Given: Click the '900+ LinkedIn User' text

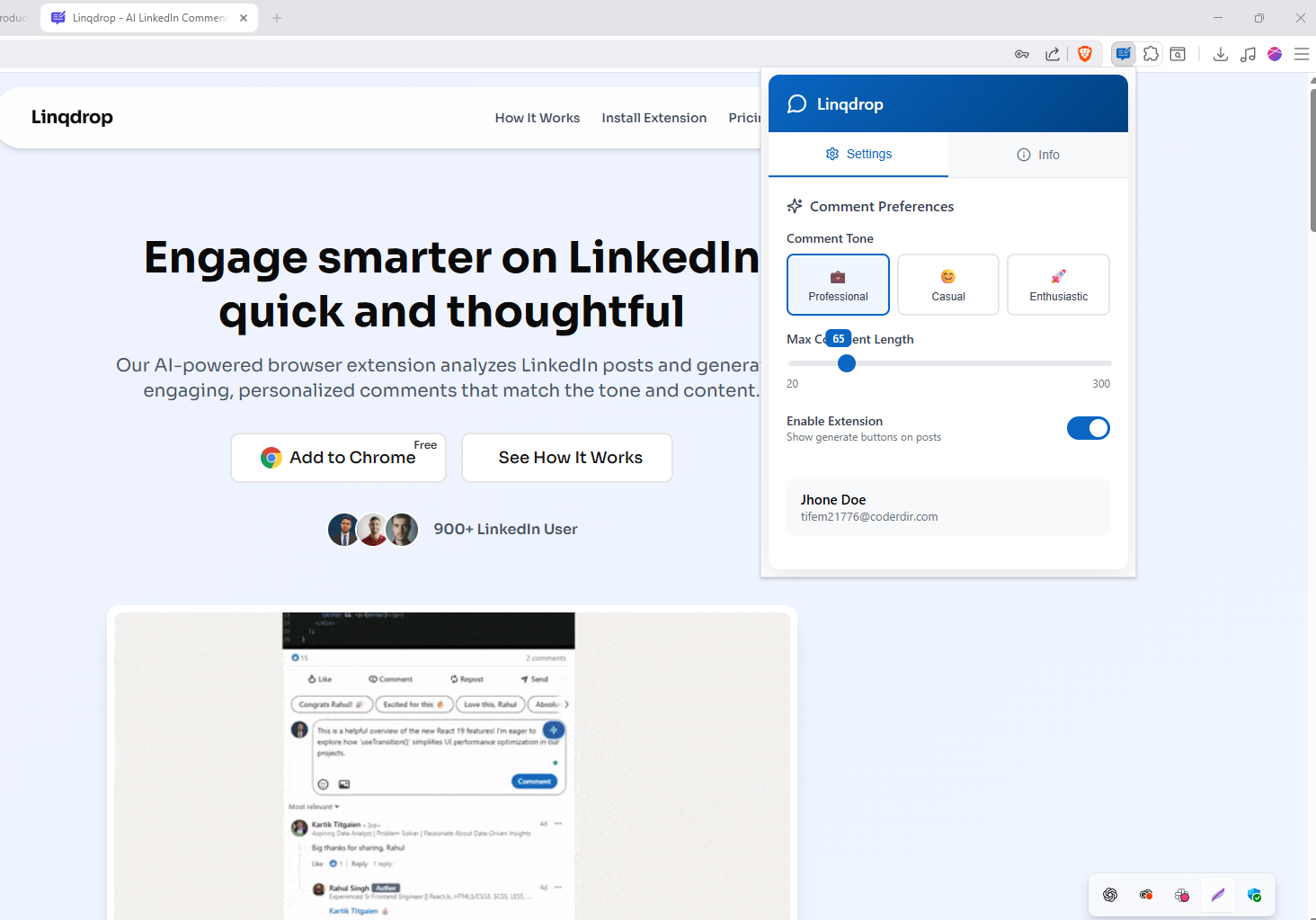Looking at the screenshot, I should [505, 530].
